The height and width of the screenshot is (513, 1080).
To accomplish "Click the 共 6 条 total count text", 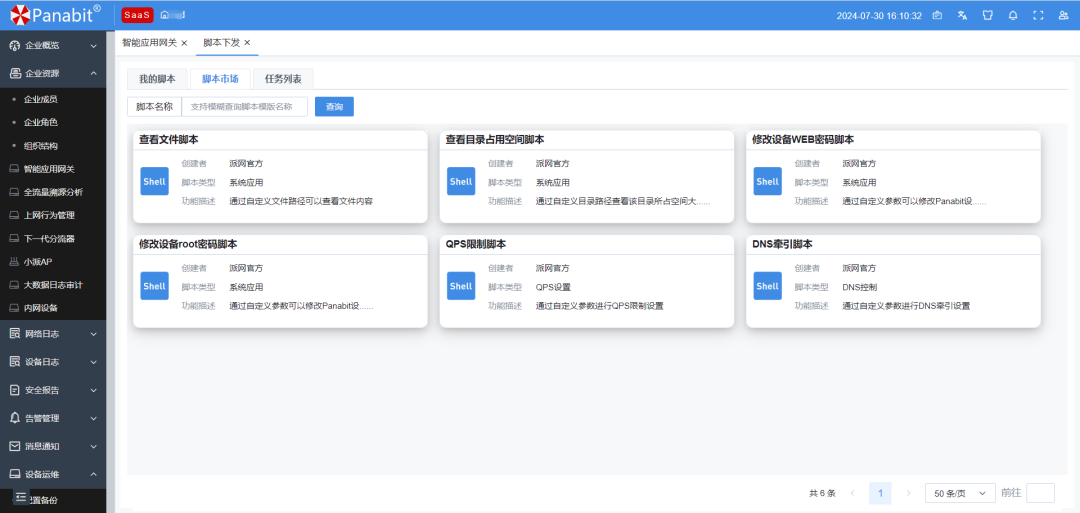I will [822, 493].
